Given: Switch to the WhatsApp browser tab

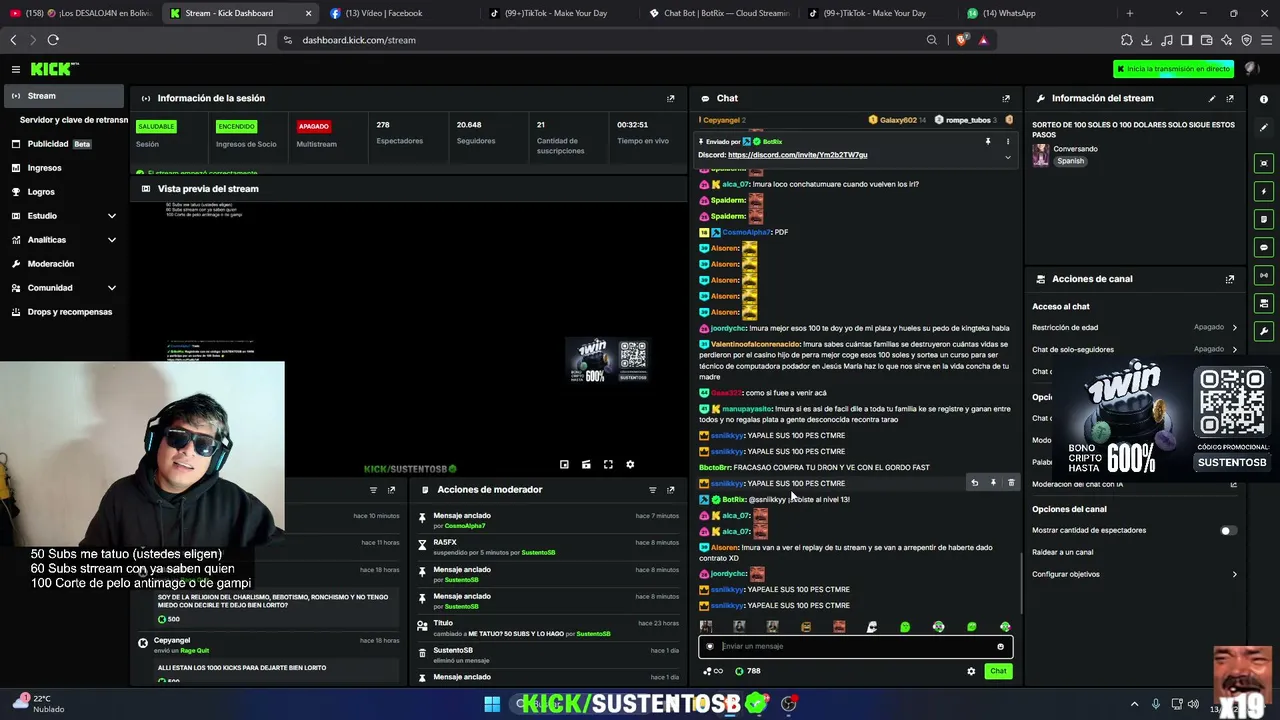Looking at the screenshot, I should [x=1036, y=13].
